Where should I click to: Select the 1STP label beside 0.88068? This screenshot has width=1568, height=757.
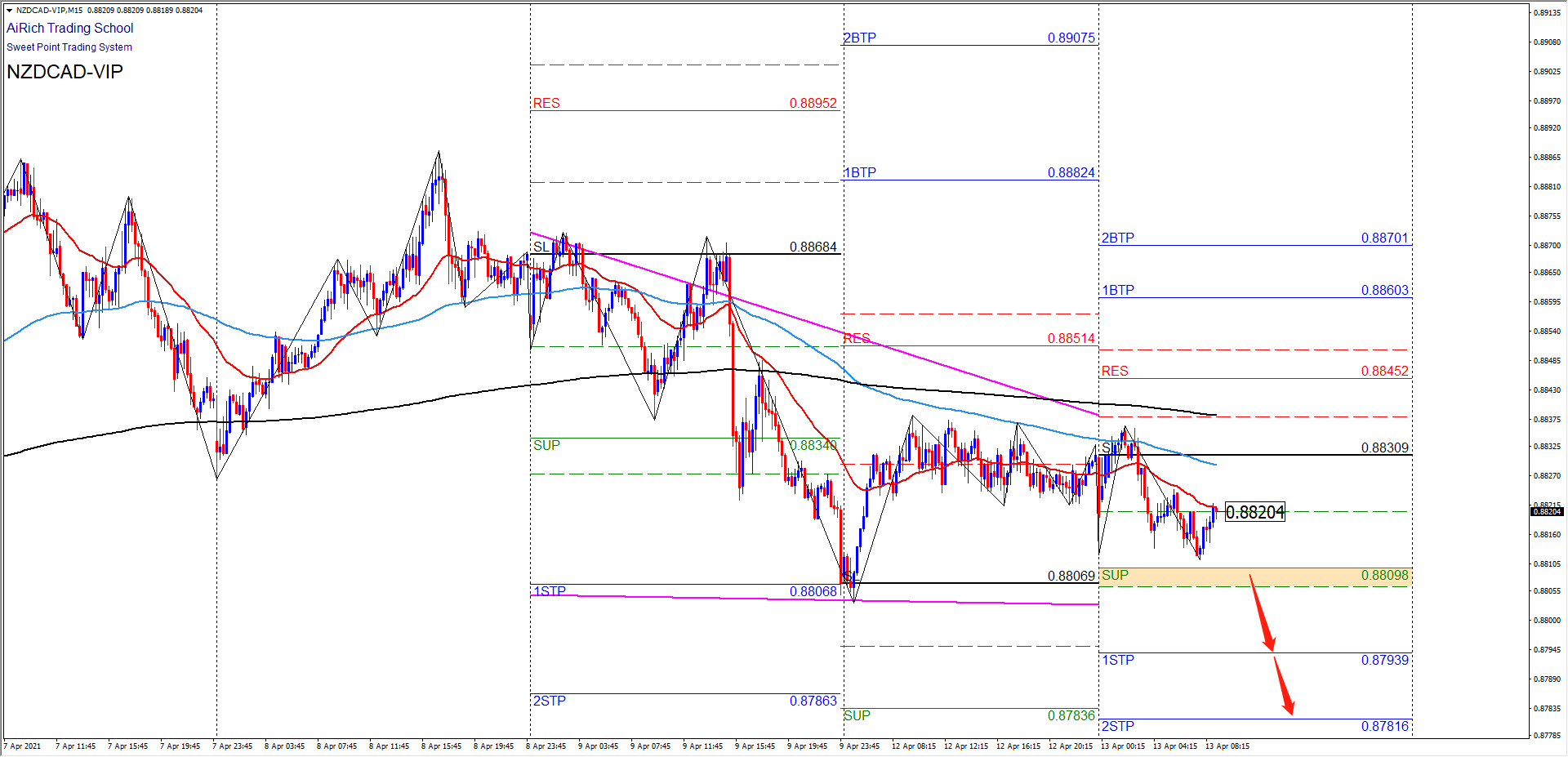(x=550, y=591)
